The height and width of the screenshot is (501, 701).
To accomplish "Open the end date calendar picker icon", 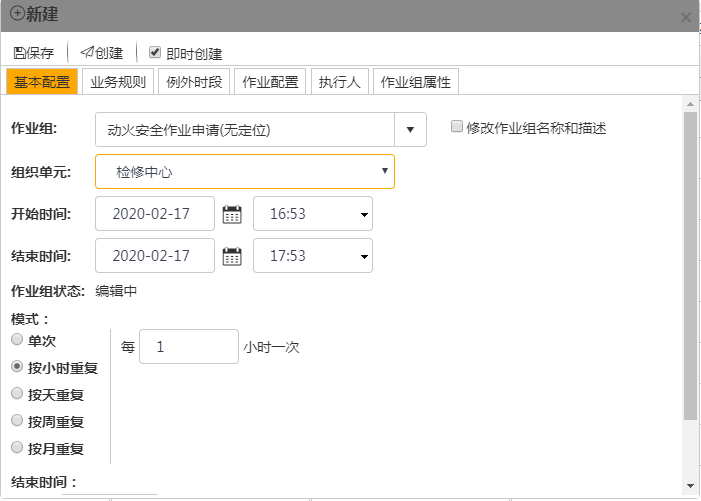I will (x=232, y=256).
